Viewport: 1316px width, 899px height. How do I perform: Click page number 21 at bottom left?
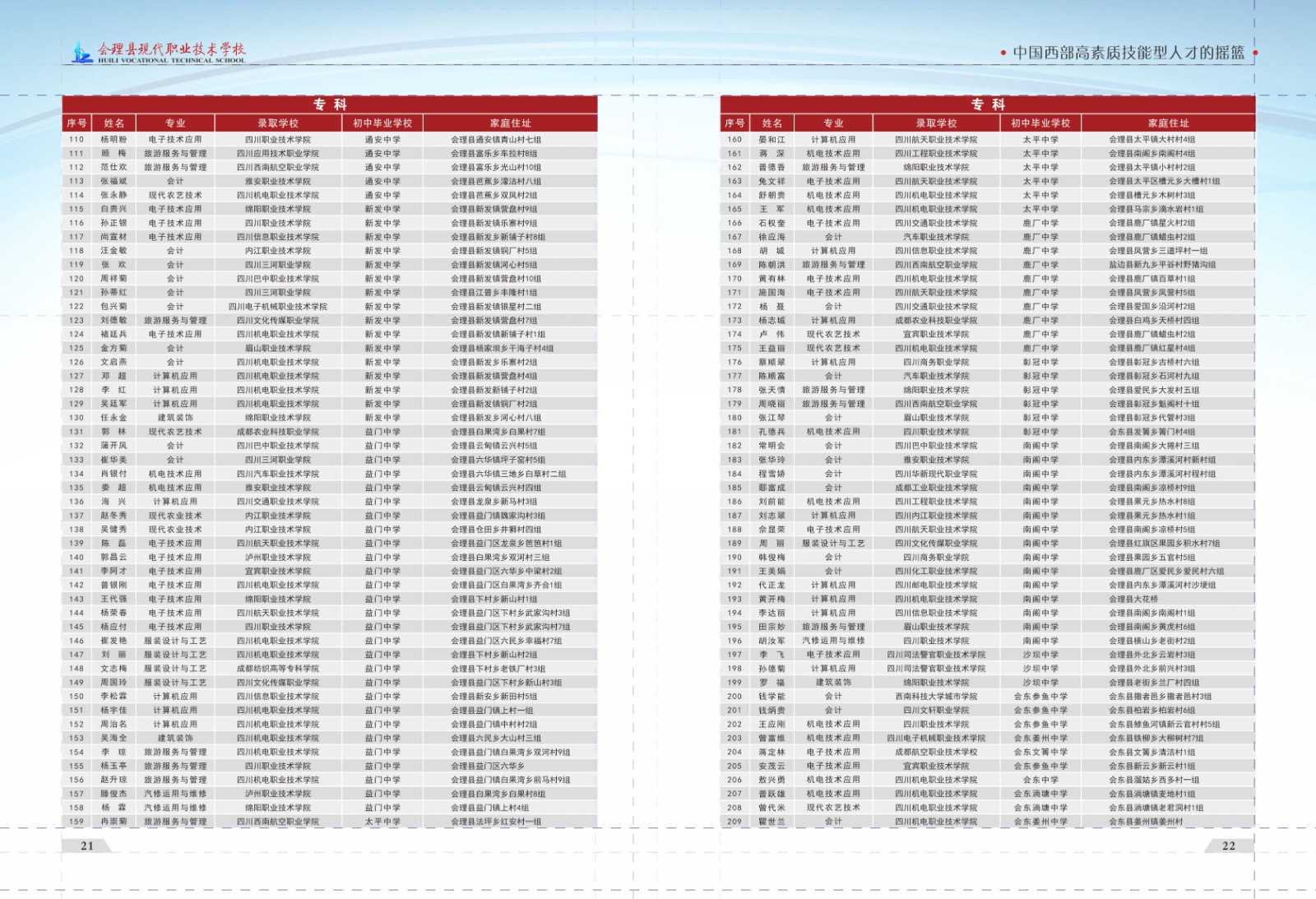(87, 846)
